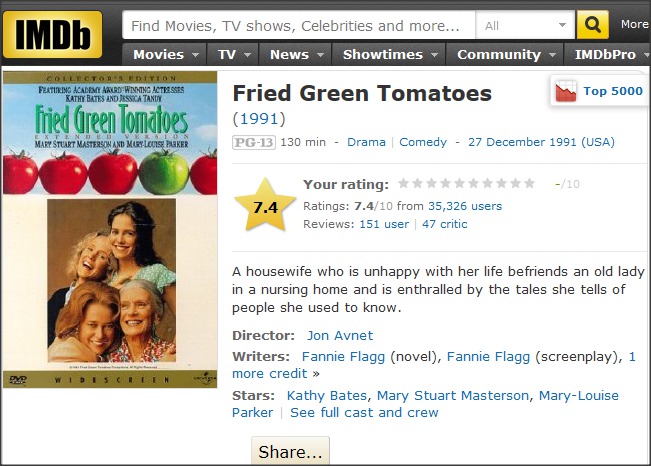Screen dimensions: 651x466
Task: Rate the movie one star
Action: (x=404, y=184)
